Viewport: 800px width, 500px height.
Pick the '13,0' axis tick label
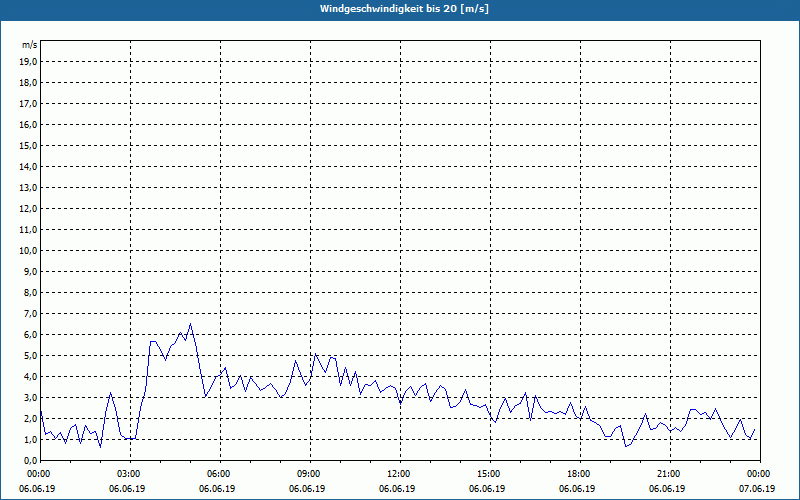pos(28,188)
